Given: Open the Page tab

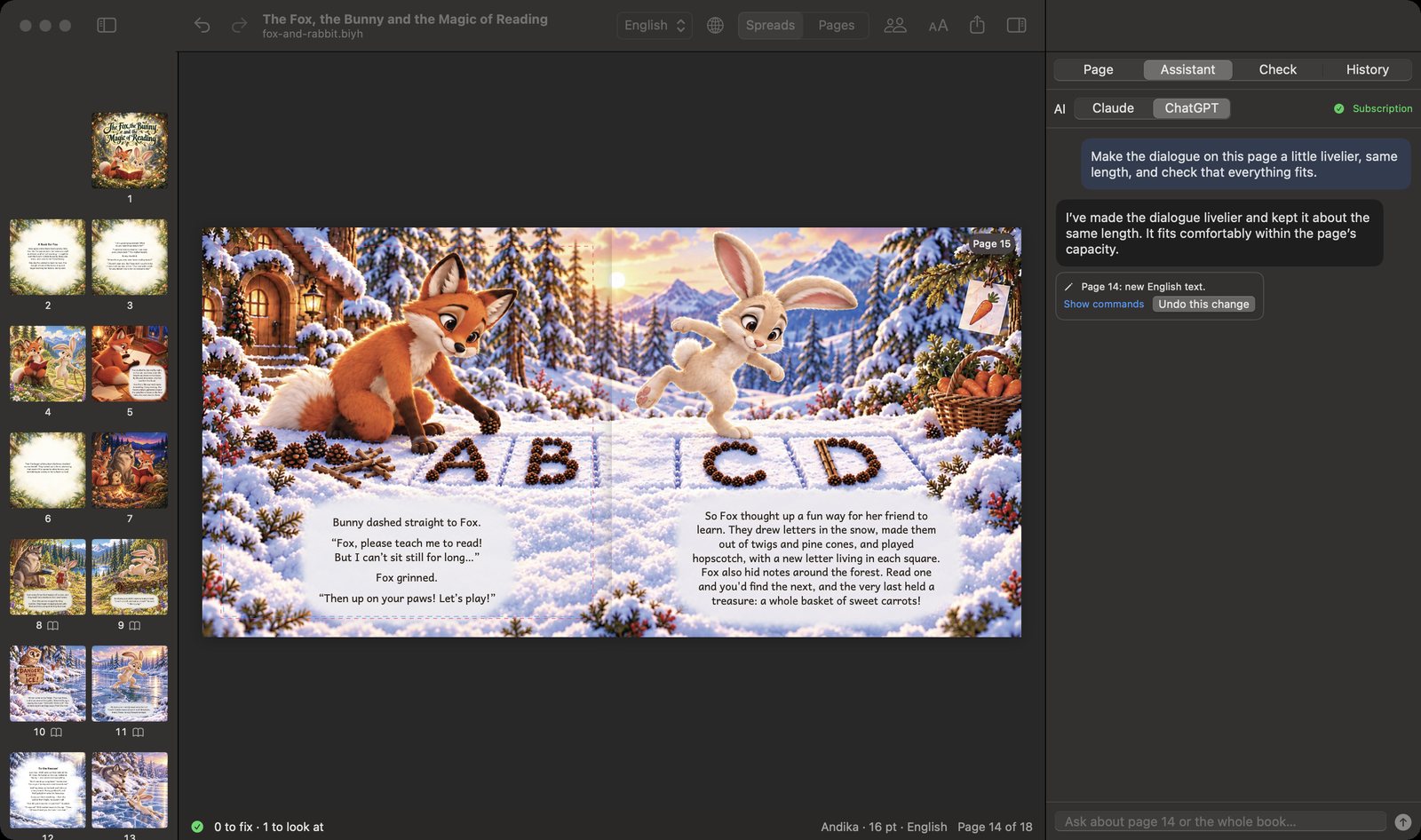Looking at the screenshot, I should (1098, 69).
